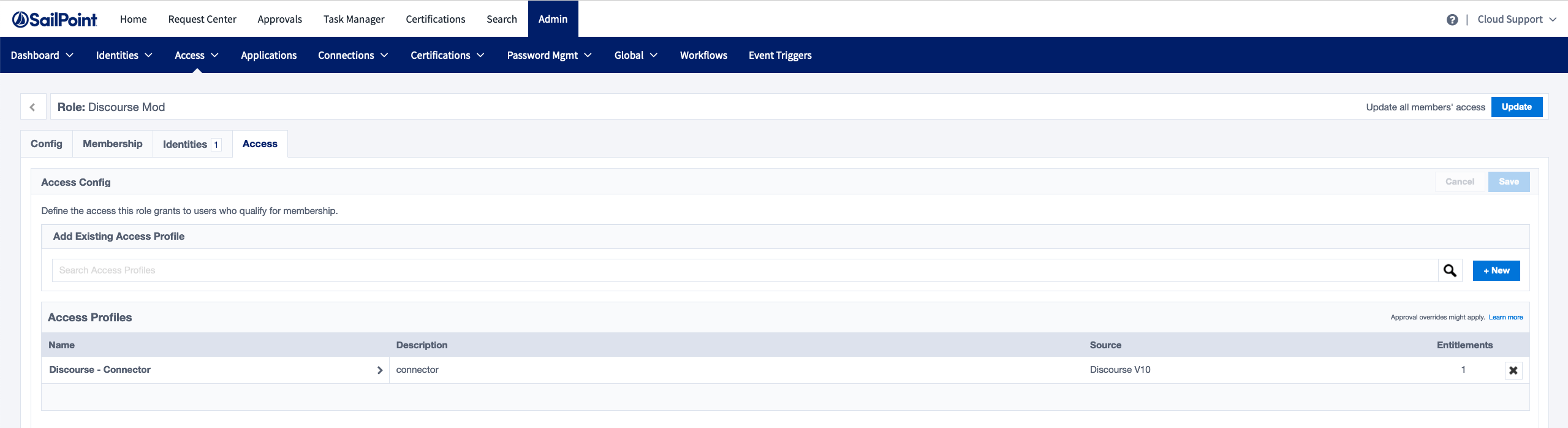This screenshot has height=428, width=1568.
Task: Click the magnifying glass search icon
Action: pos(1450,270)
